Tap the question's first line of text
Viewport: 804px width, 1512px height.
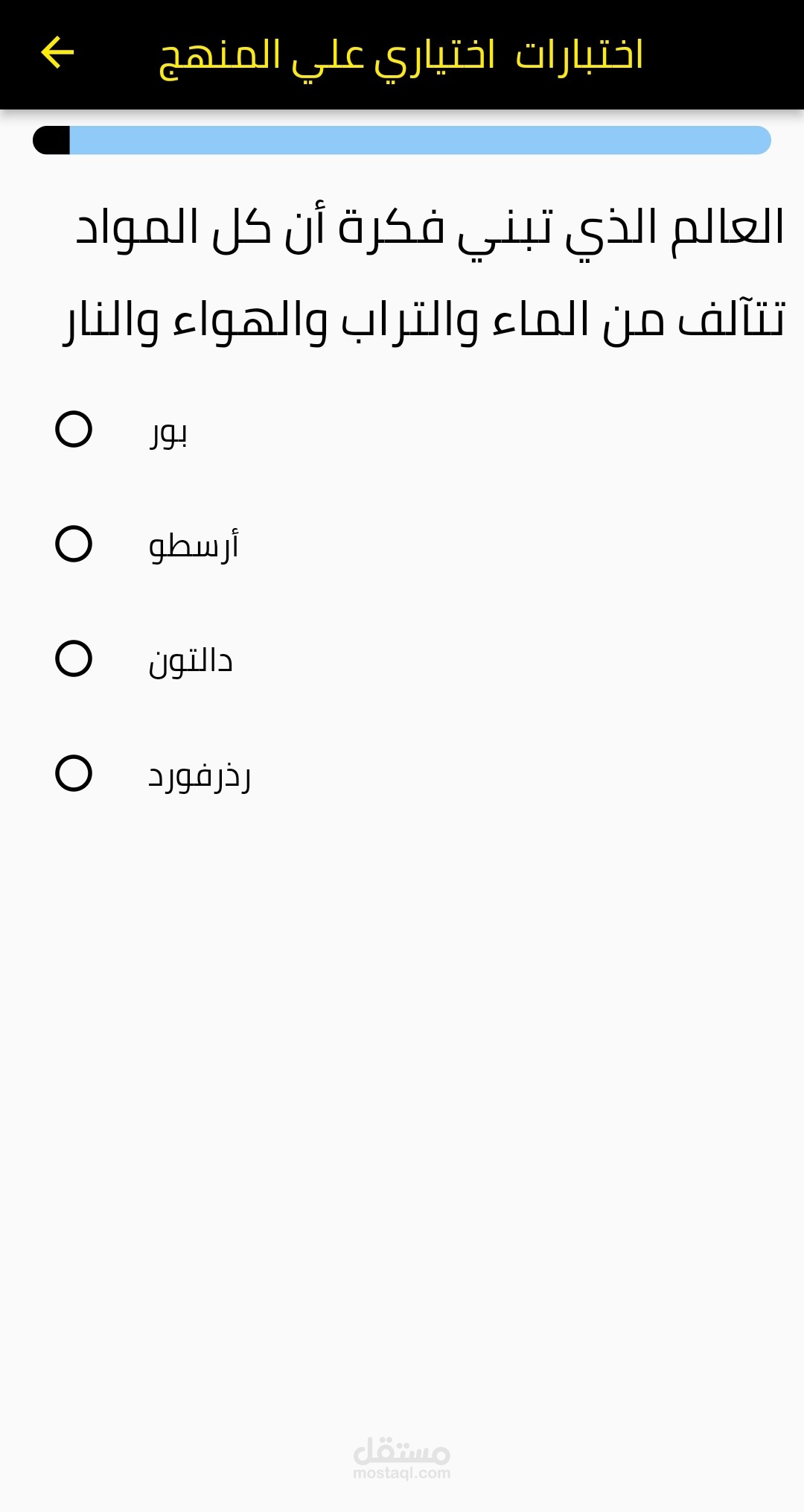pyautogui.click(x=430, y=227)
